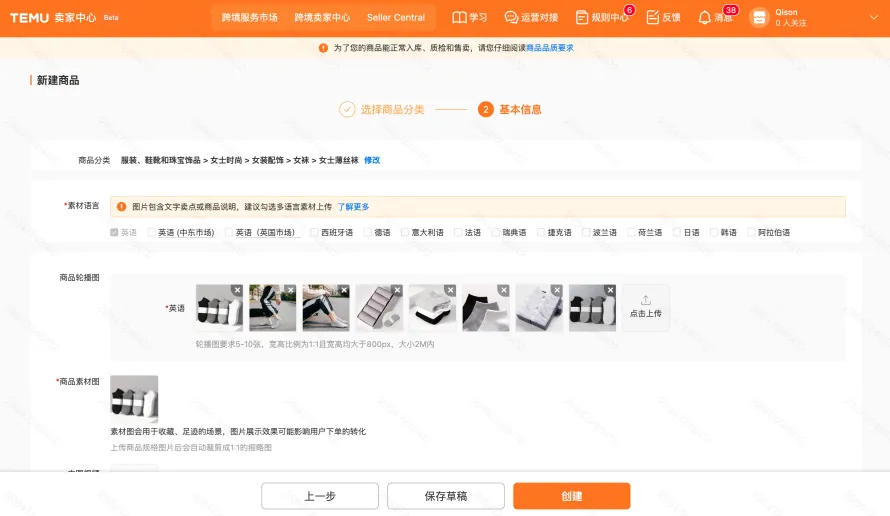The image size is (890, 516).
Task: Enable the 韩语 checkbox
Action: (714, 232)
